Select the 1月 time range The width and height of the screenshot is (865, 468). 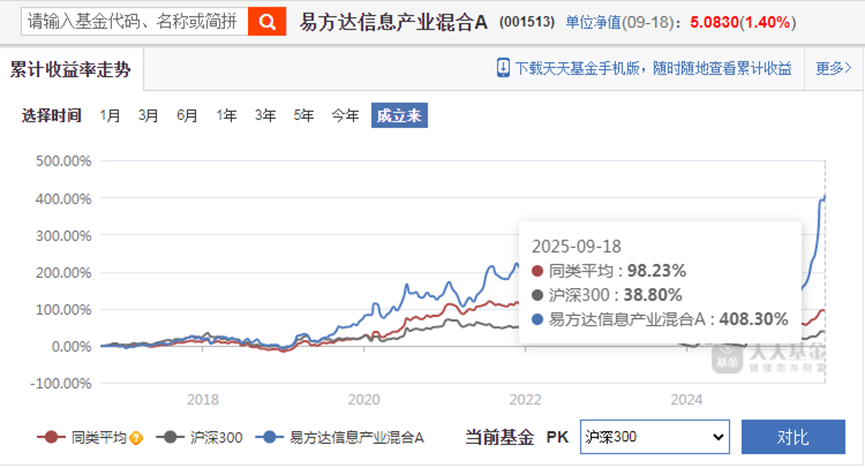point(110,115)
